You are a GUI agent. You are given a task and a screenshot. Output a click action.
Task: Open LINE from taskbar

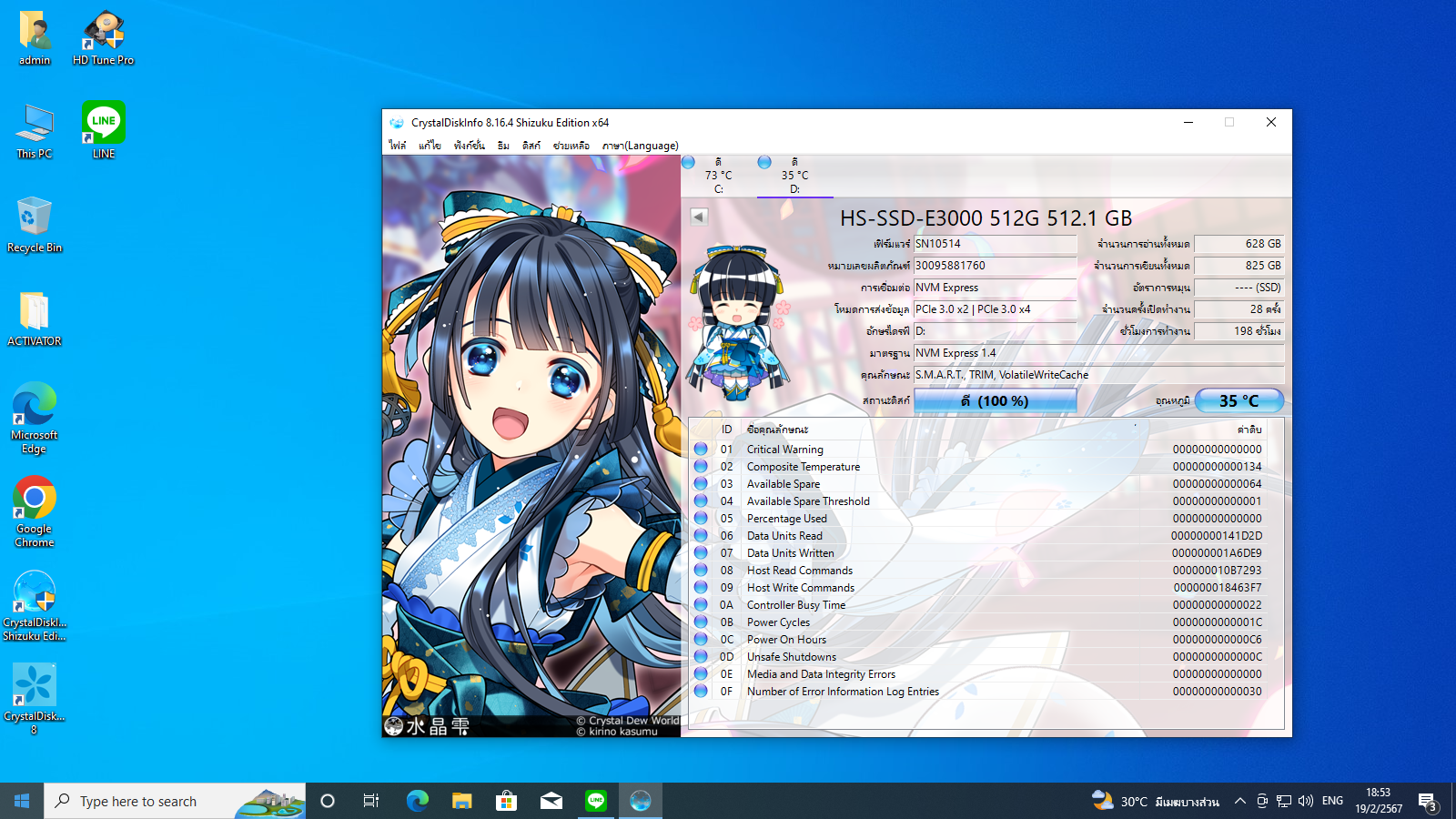596,801
